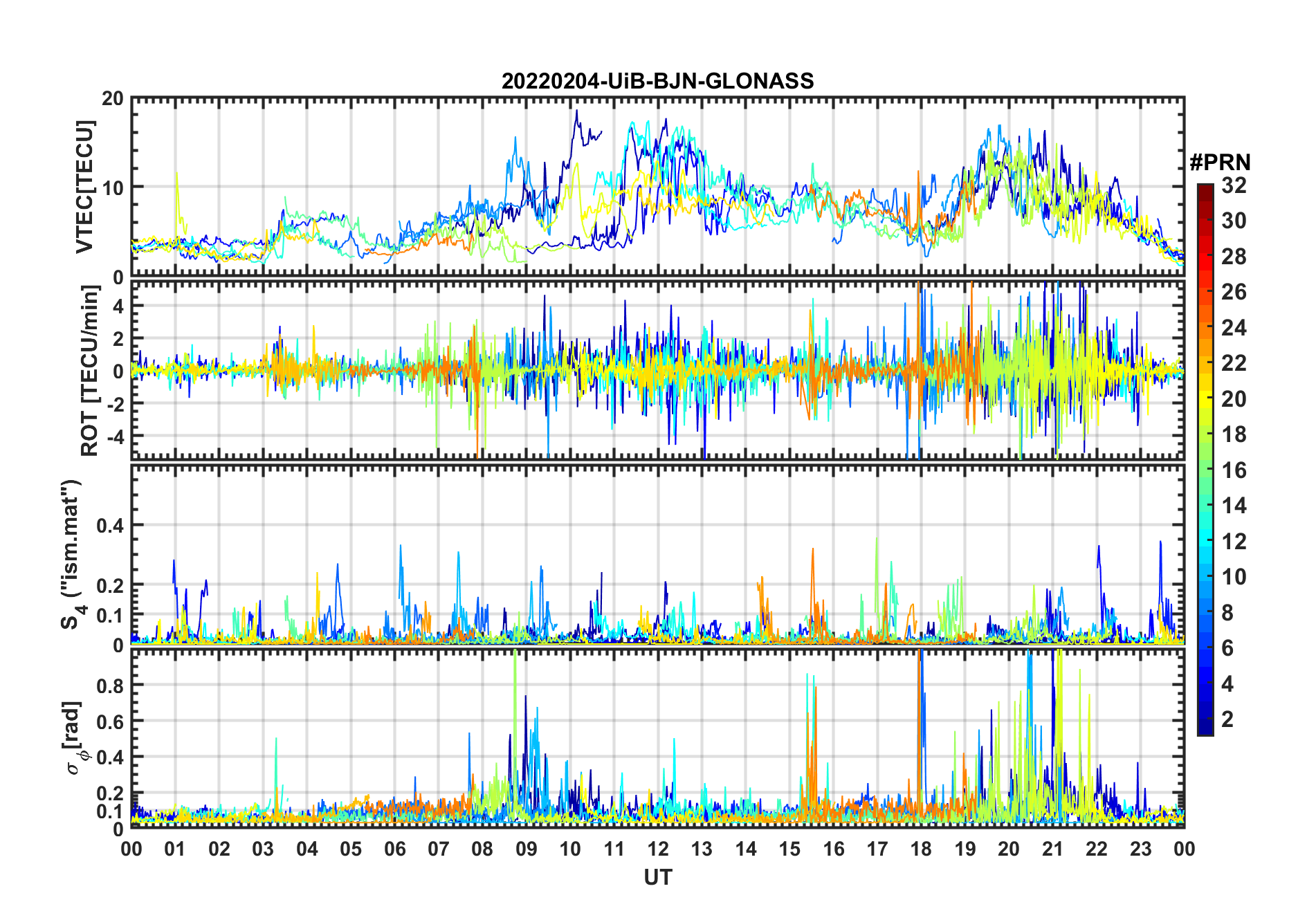Click VTEC y-axis tick label 10
1316x920 pixels.
coord(113,187)
